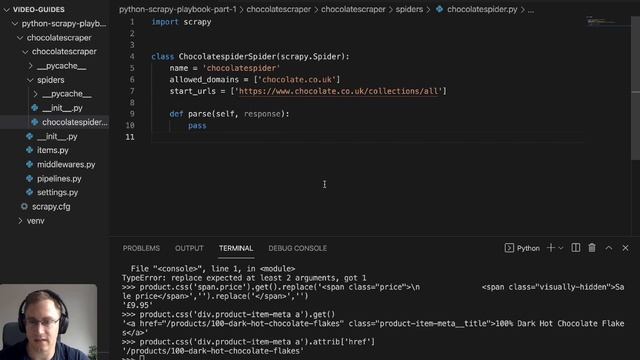
Task: Click Python icon of chocolatespider file in tree
Action: (x=35, y=122)
